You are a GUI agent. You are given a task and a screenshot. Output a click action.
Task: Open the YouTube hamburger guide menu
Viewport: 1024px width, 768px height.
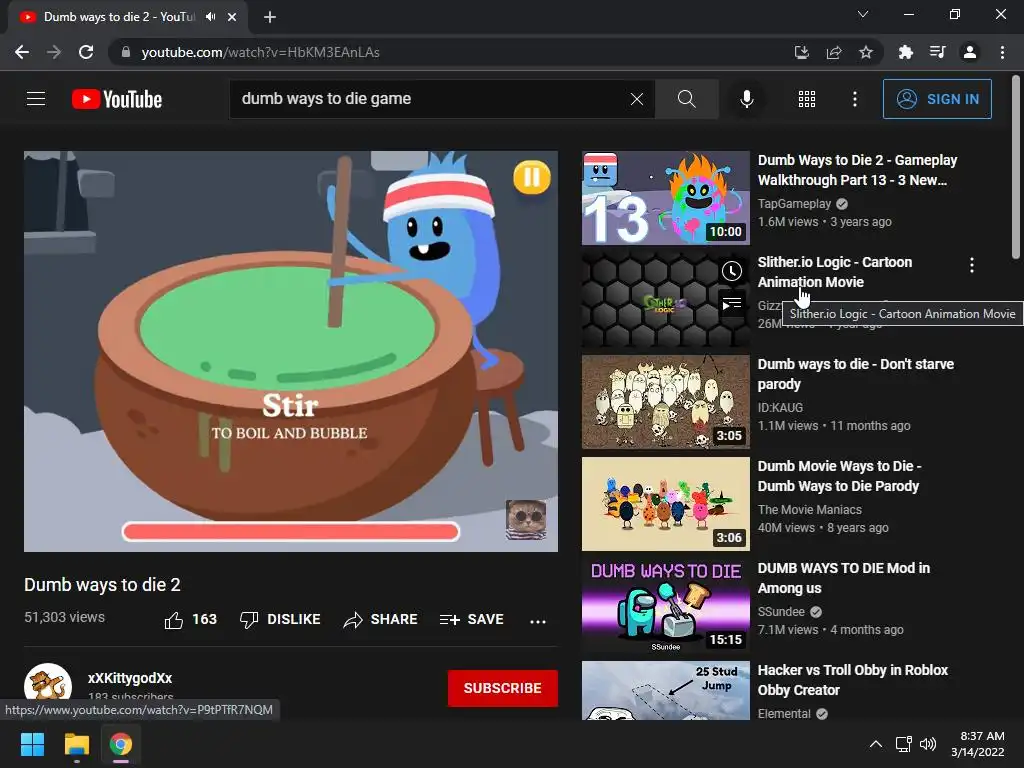[36, 99]
